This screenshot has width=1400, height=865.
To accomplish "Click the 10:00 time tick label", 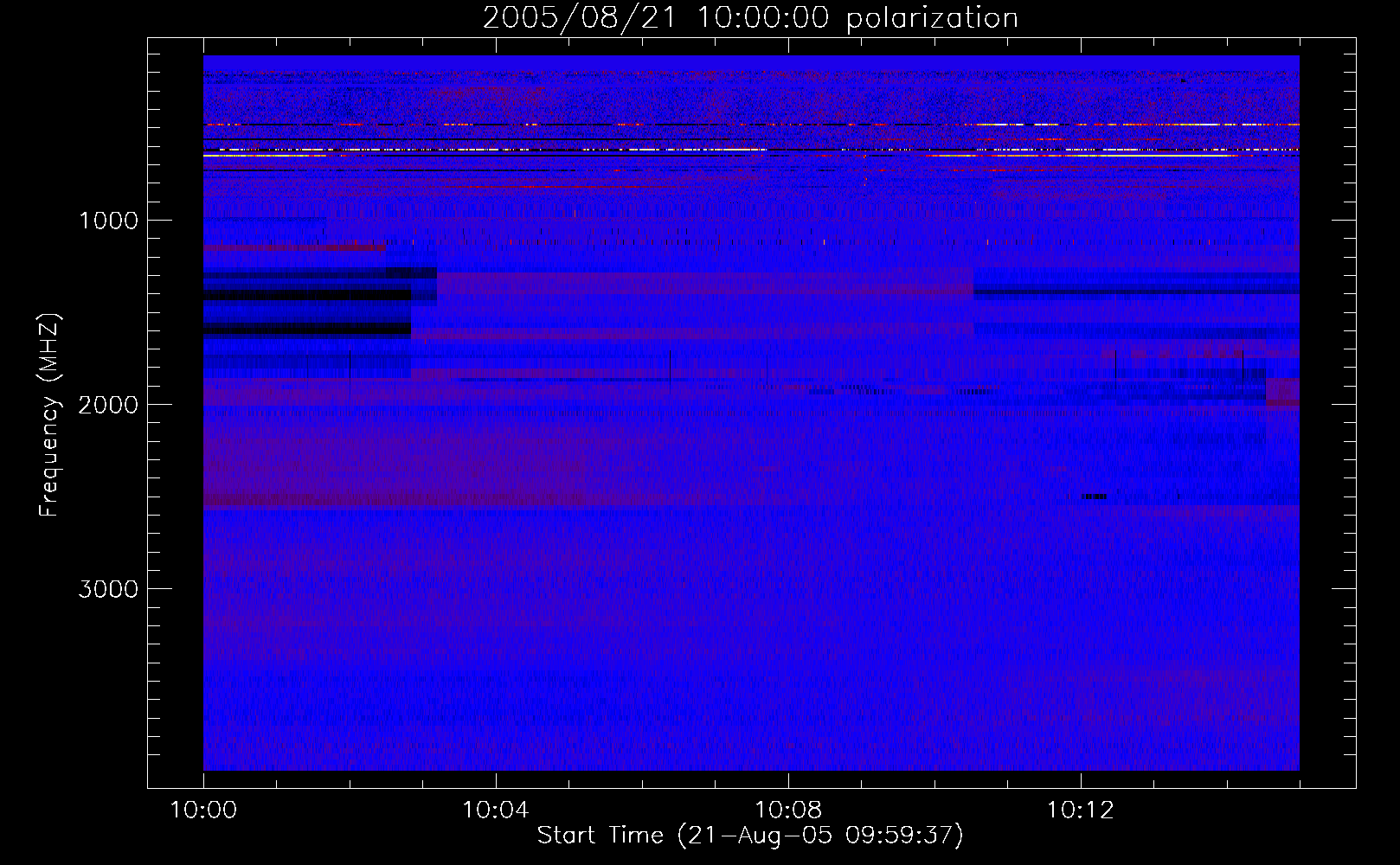I will pyautogui.click(x=203, y=811).
